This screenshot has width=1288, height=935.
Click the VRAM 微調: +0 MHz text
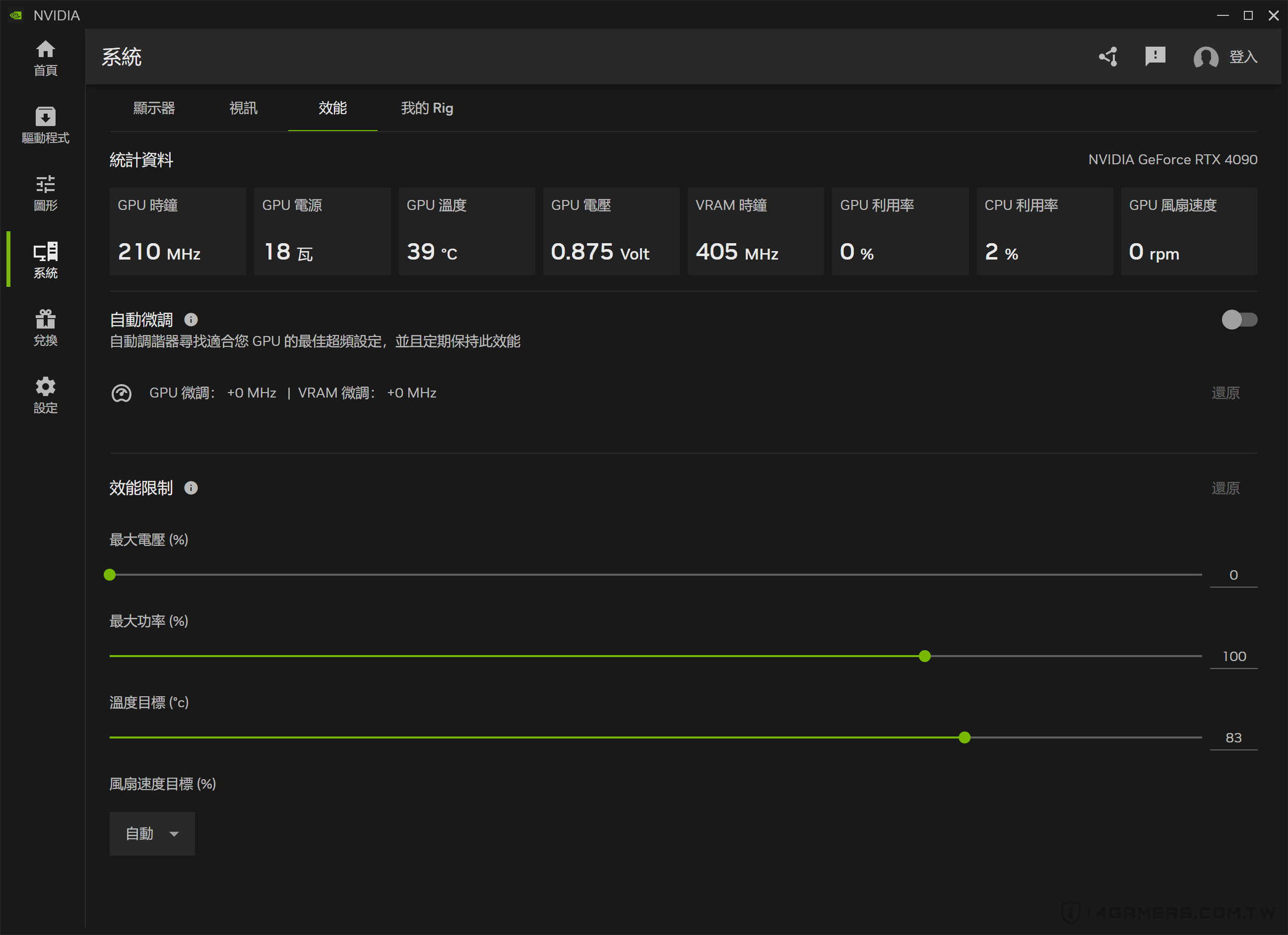click(x=367, y=393)
